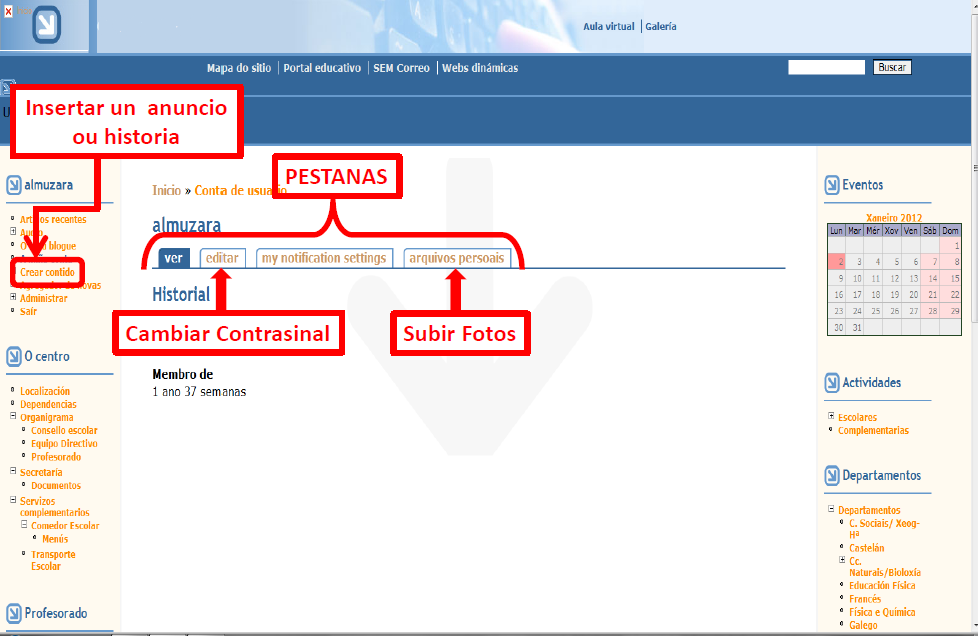The image size is (978, 636).
Task: Click the Departamentos block icon
Action: tap(832, 476)
